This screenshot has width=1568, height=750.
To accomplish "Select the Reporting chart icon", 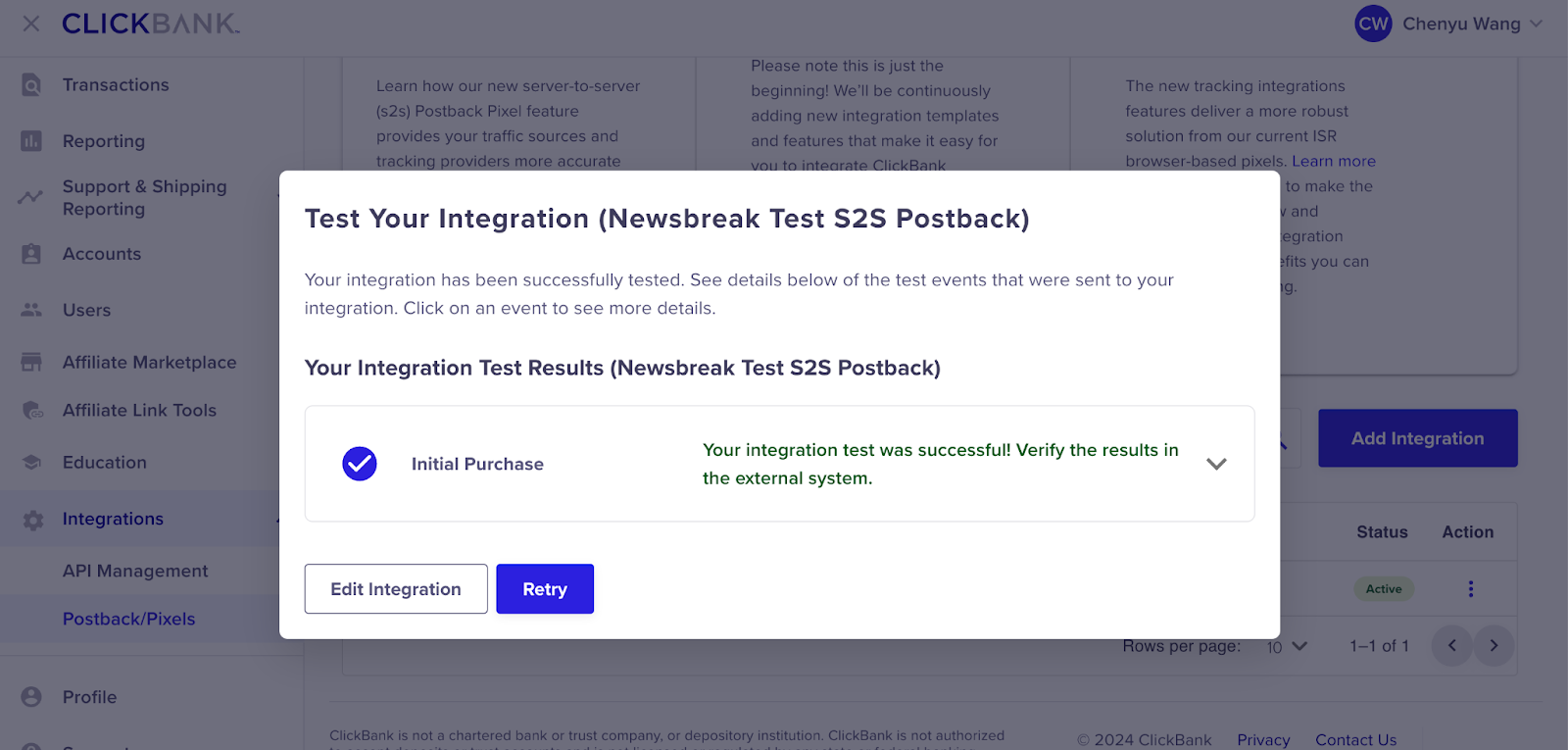I will (x=31, y=141).
